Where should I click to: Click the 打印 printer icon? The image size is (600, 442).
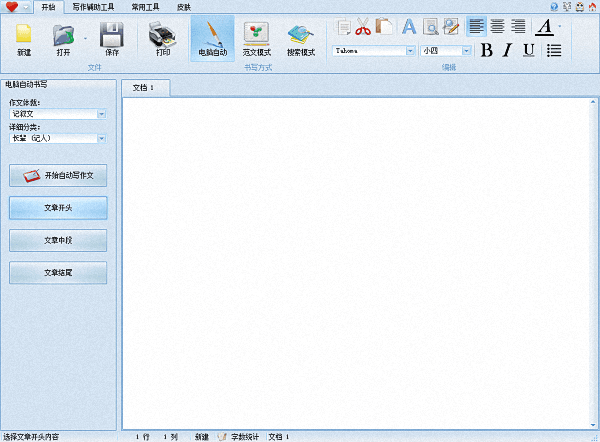[x=163, y=38]
